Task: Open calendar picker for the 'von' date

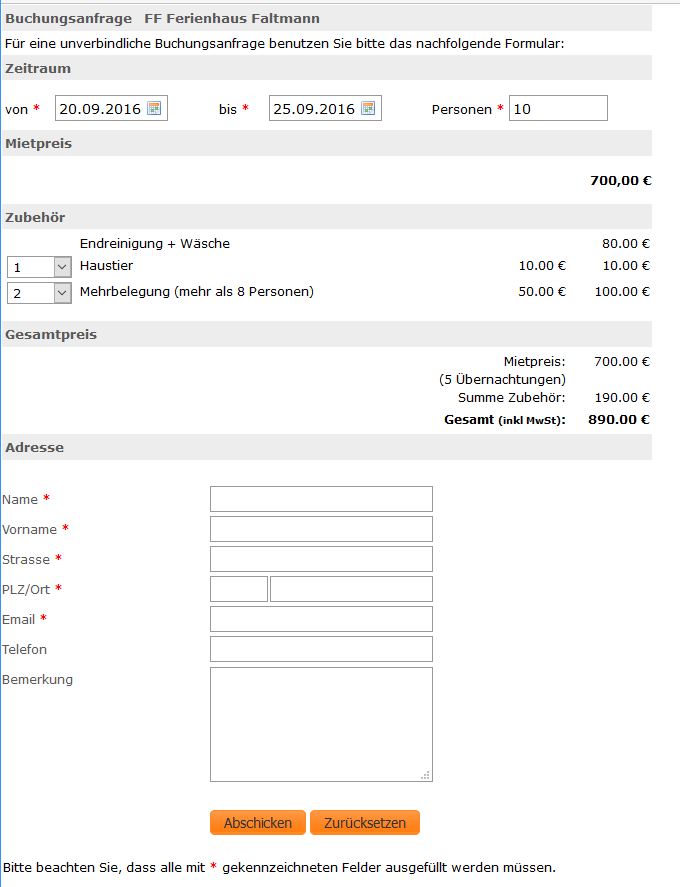Action: 154,108
